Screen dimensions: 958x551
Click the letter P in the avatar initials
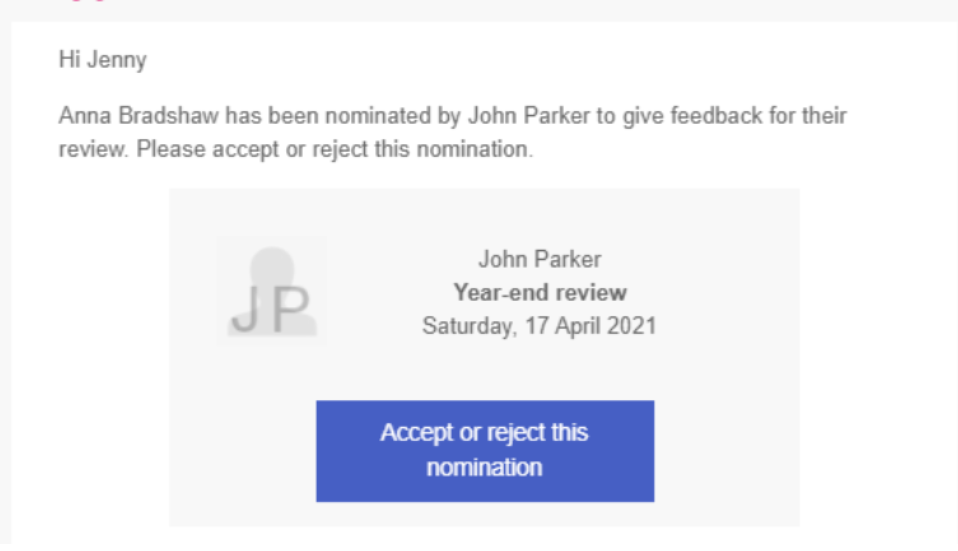(x=291, y=310)
